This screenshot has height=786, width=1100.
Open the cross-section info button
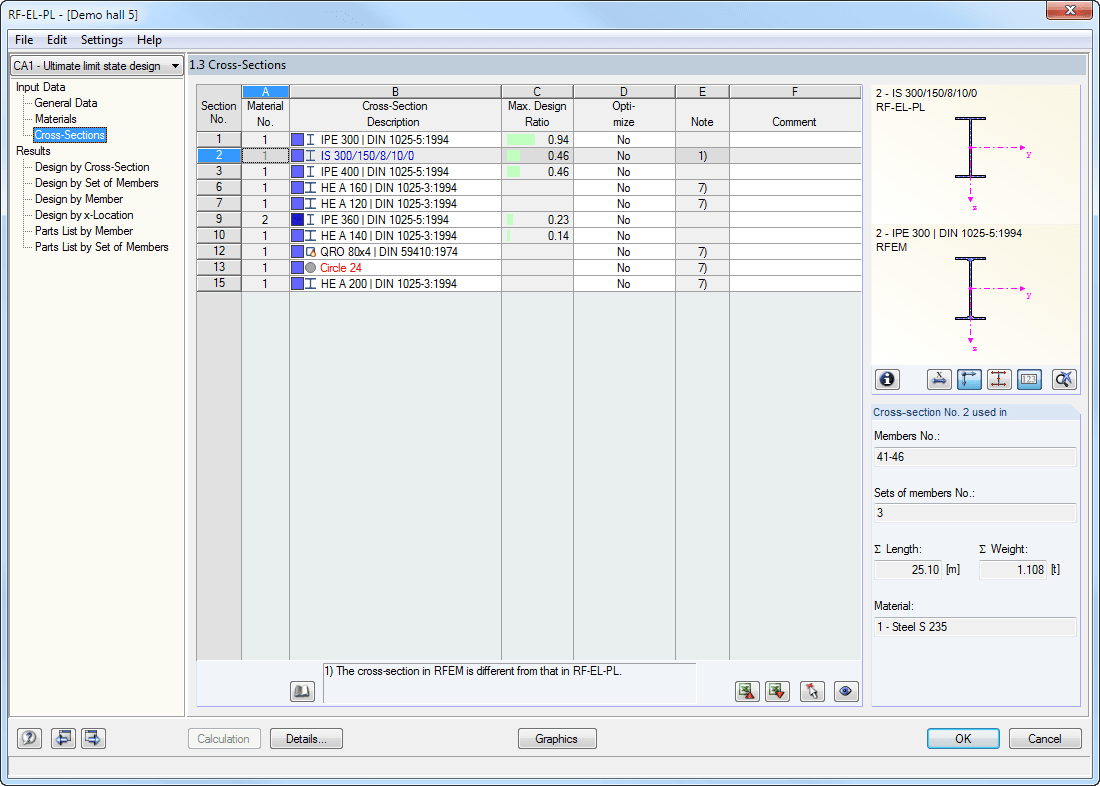[887, 380]
